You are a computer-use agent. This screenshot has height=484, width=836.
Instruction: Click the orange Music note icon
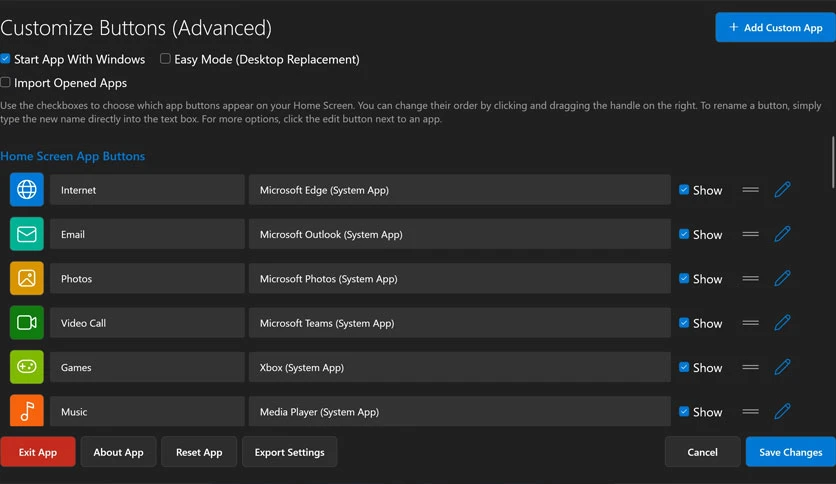27,410
